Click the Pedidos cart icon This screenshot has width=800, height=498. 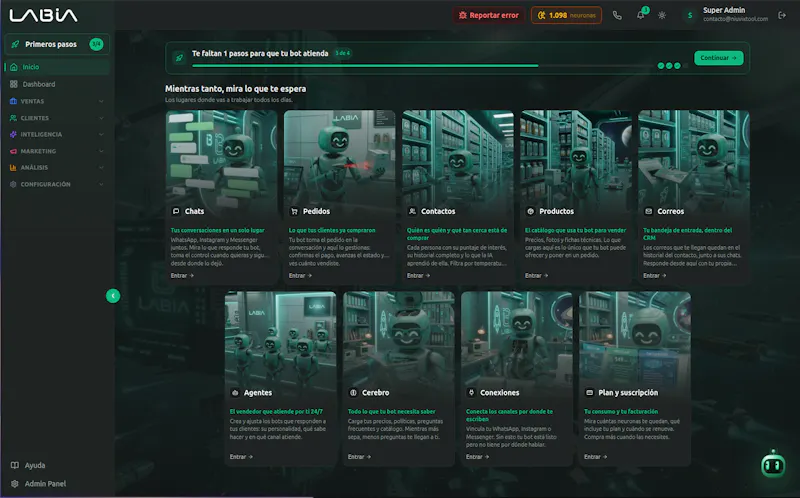[294, 211]
